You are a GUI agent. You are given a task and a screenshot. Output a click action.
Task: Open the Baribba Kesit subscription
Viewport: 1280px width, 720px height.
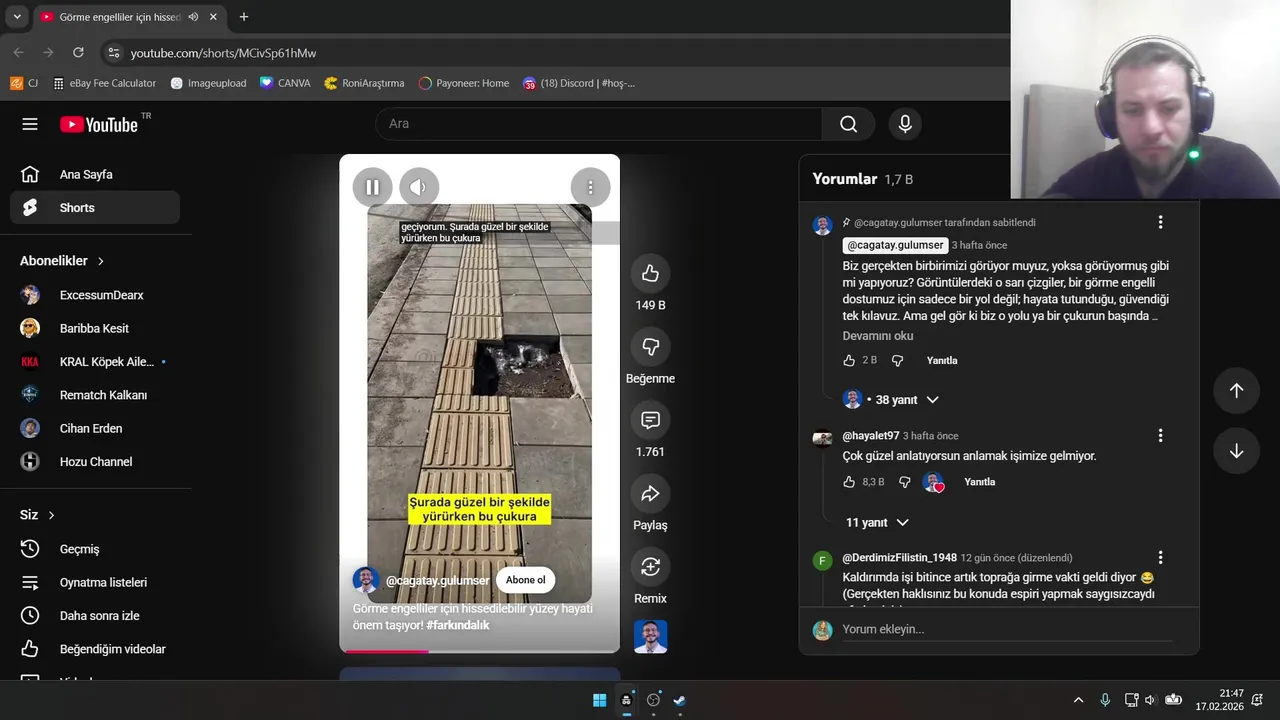[x=95, y=328]
